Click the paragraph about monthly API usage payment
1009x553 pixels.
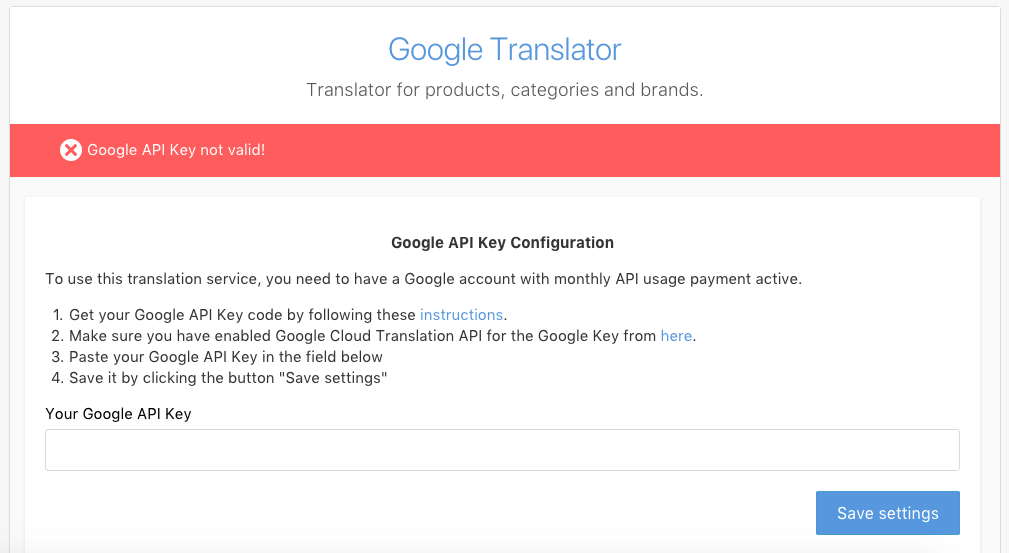[423, 278]
